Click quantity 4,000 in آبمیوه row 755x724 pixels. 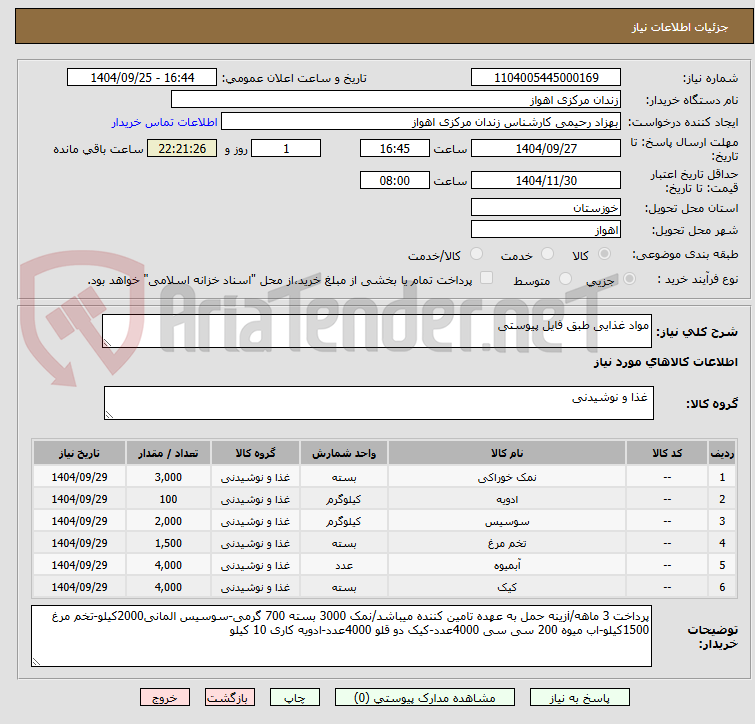point(168,566)
